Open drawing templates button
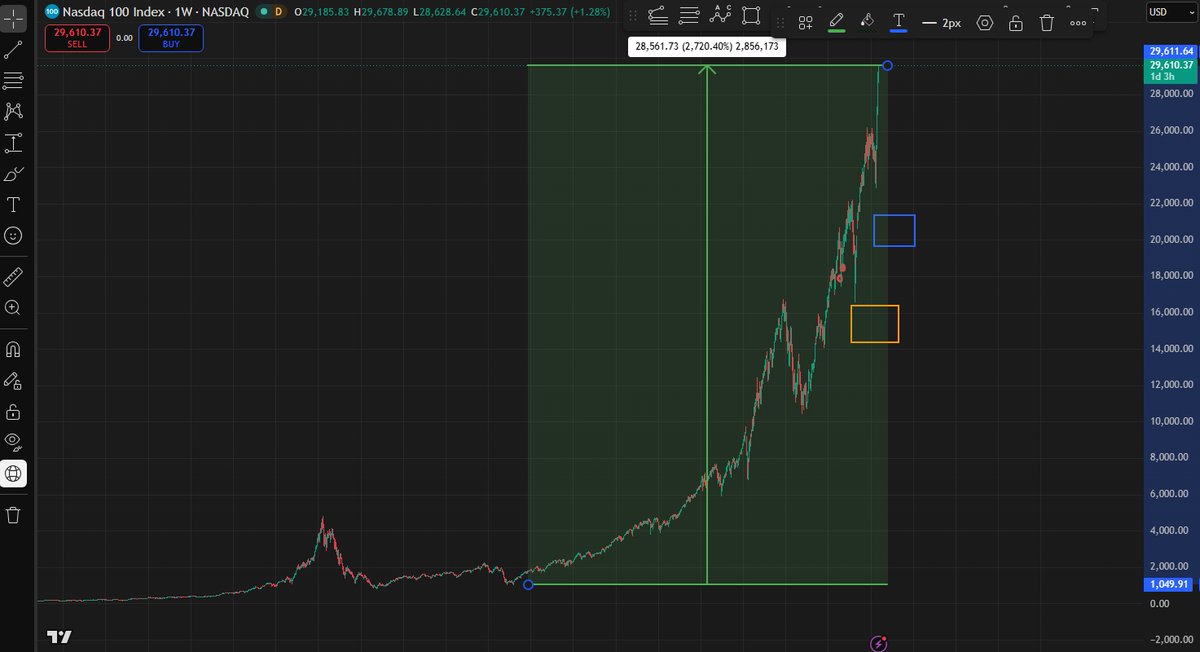This screenshot has width=1200, height=652. point(805,22)
